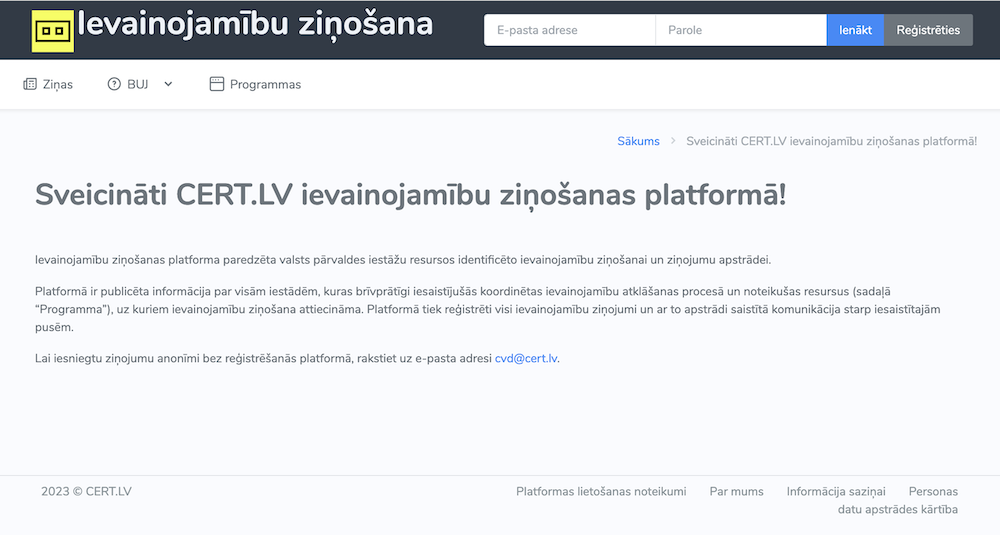1000x535 pixels.
Task: Click the Ievainojamību ziņošana site title
Action: tap(255, 26)
